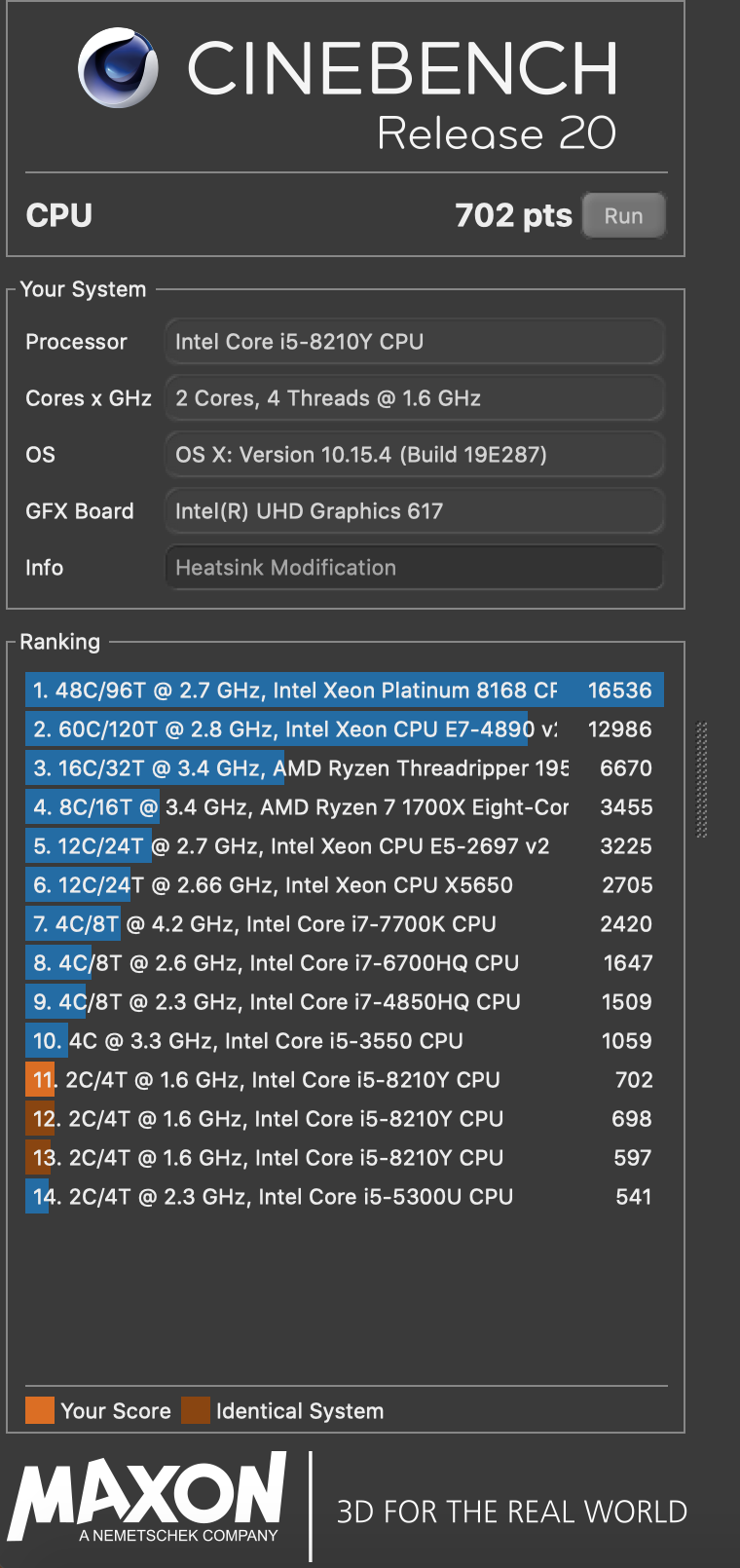The width and height of the screenshot is (740, 1568).
Task: Click the ranking list scrollbar handle
Action: click(x=702, y=779)
